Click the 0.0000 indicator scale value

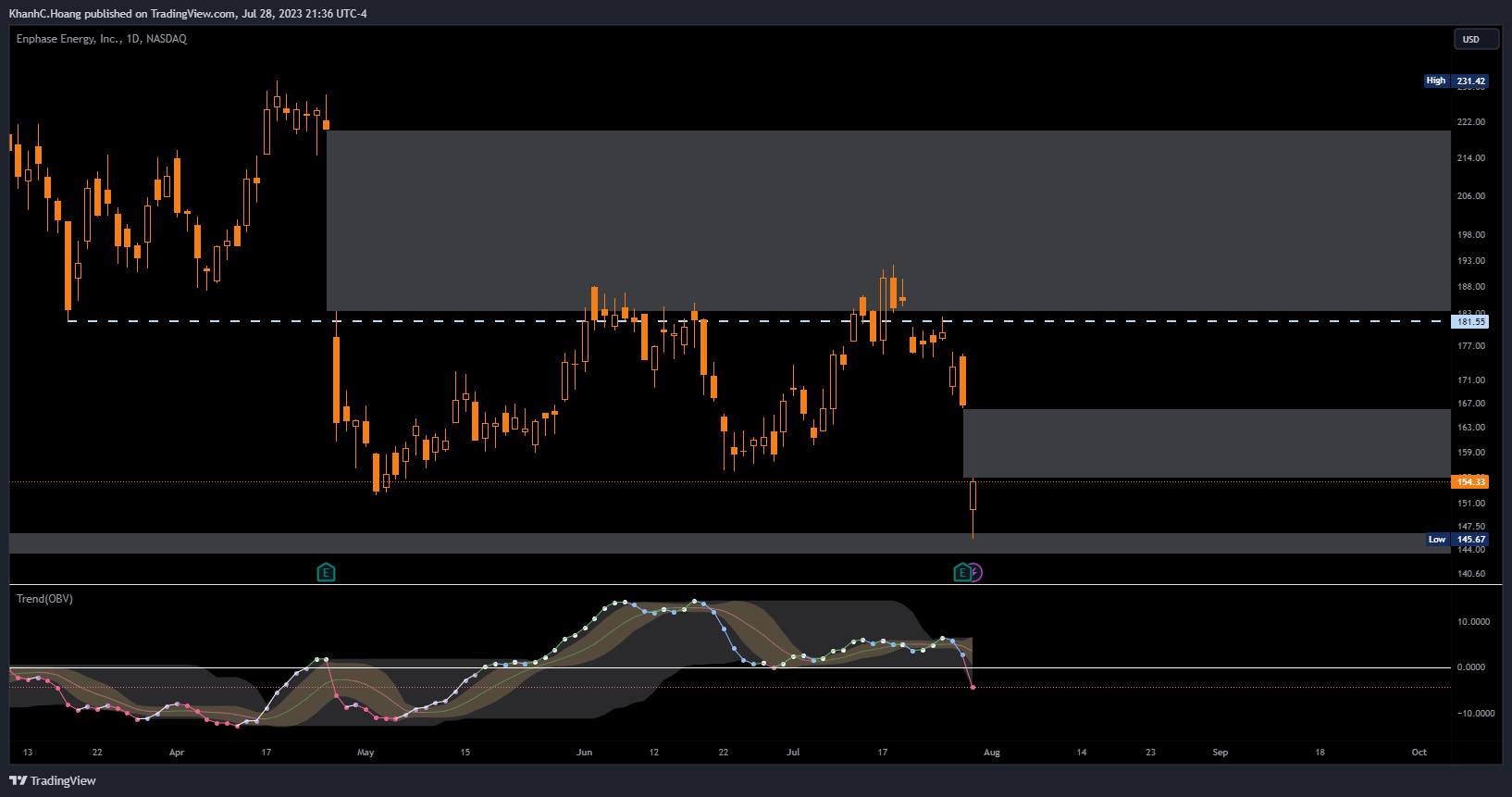(x=1471, y=667)
